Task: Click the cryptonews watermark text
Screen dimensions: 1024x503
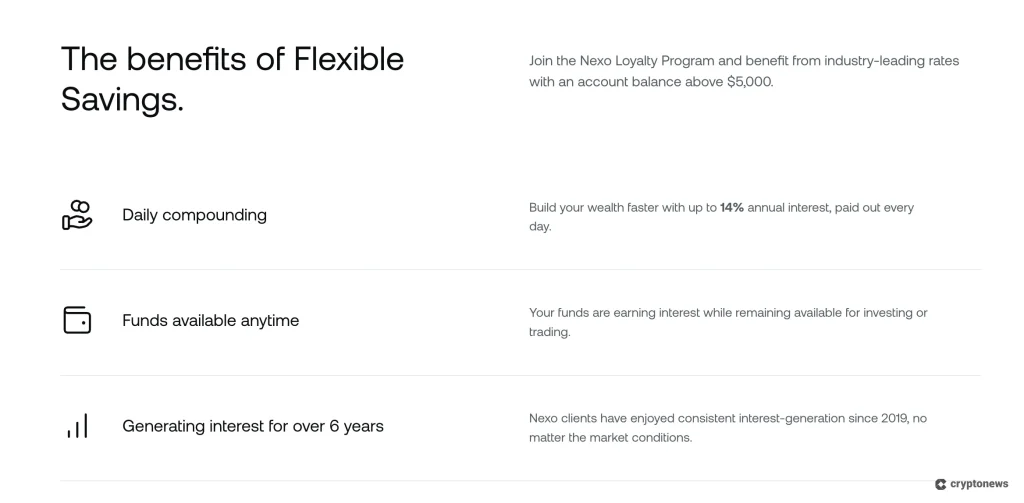Action: (979, 484)
